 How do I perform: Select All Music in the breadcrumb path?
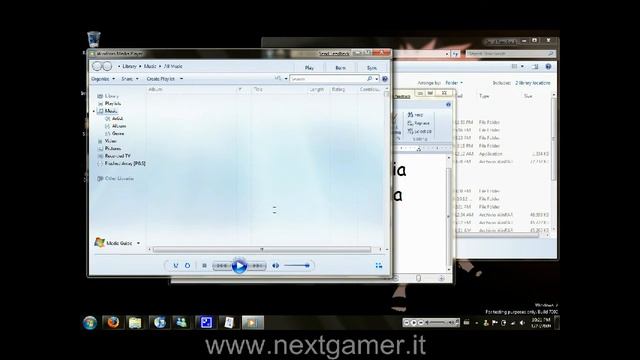[173, 66]
